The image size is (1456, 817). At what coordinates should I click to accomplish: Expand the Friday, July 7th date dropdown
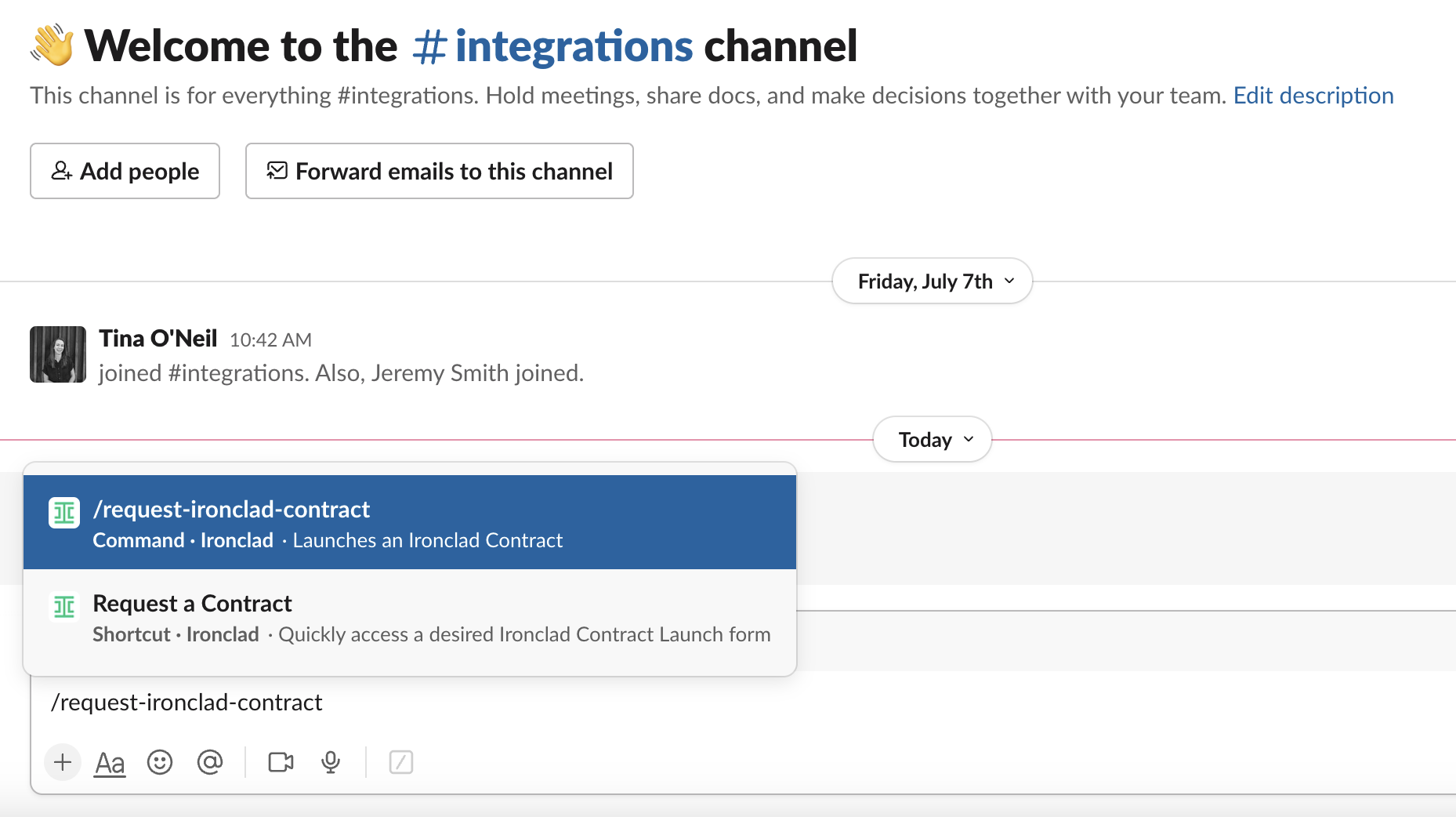coord(933,281)
